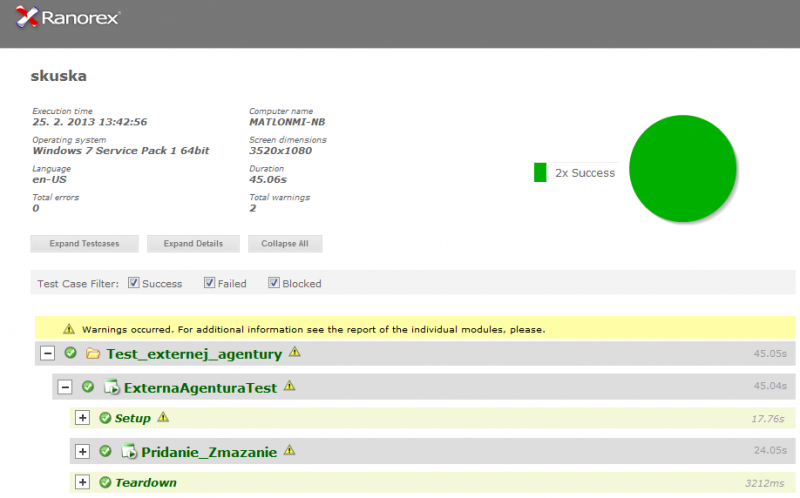Click the warning triangle after Pridanie_Zmazanie
This screenshot has height=498, width=800.
[x=289, y=450]
